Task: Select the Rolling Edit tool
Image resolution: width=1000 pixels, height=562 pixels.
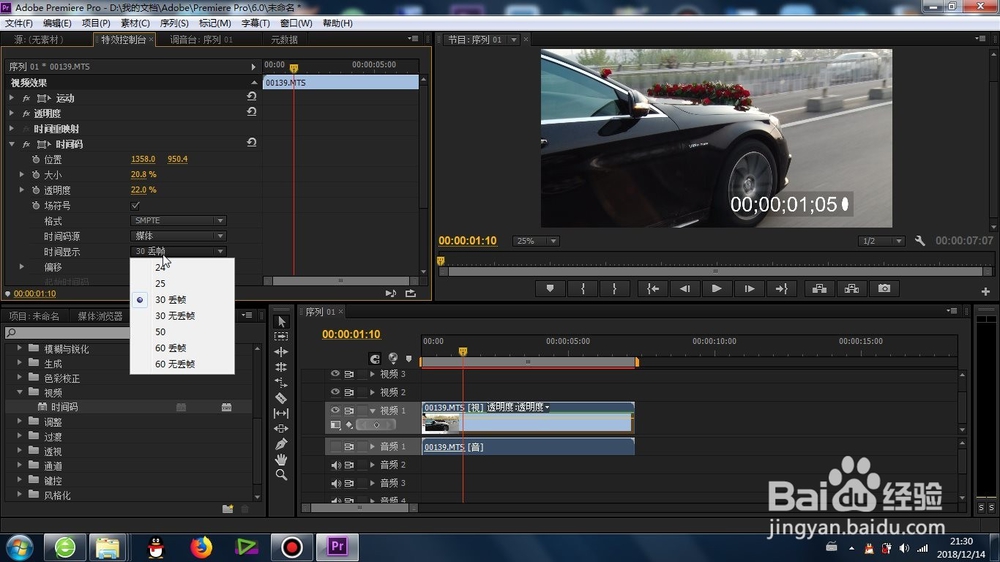Action: [281, 367]
